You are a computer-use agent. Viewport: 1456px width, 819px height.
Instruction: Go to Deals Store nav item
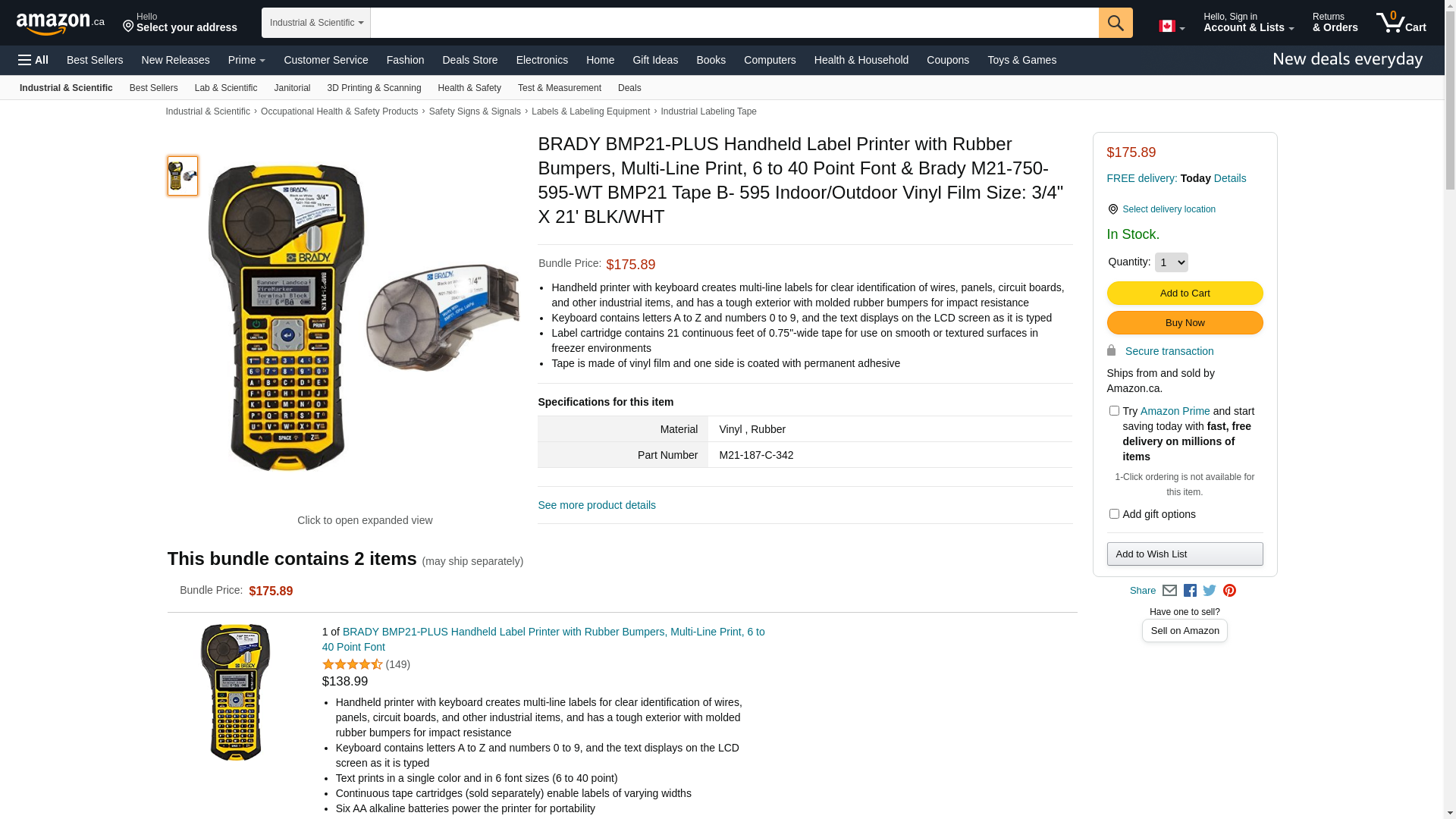(470, 60)
